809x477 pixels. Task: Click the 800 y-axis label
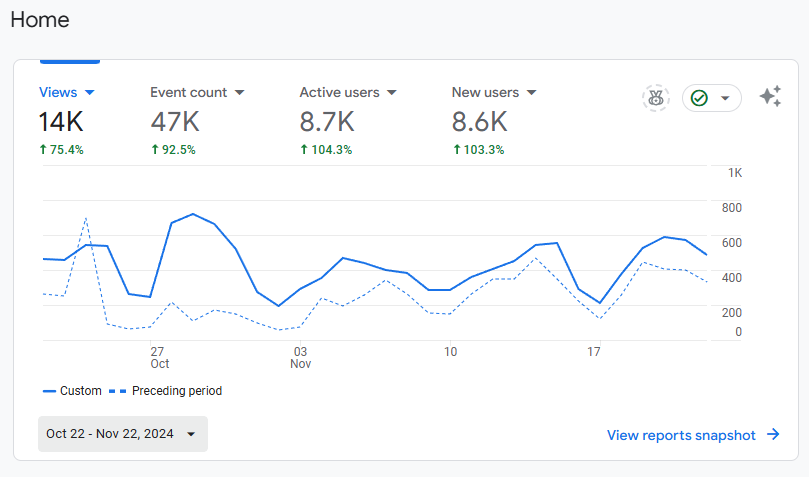click(732, 208)
